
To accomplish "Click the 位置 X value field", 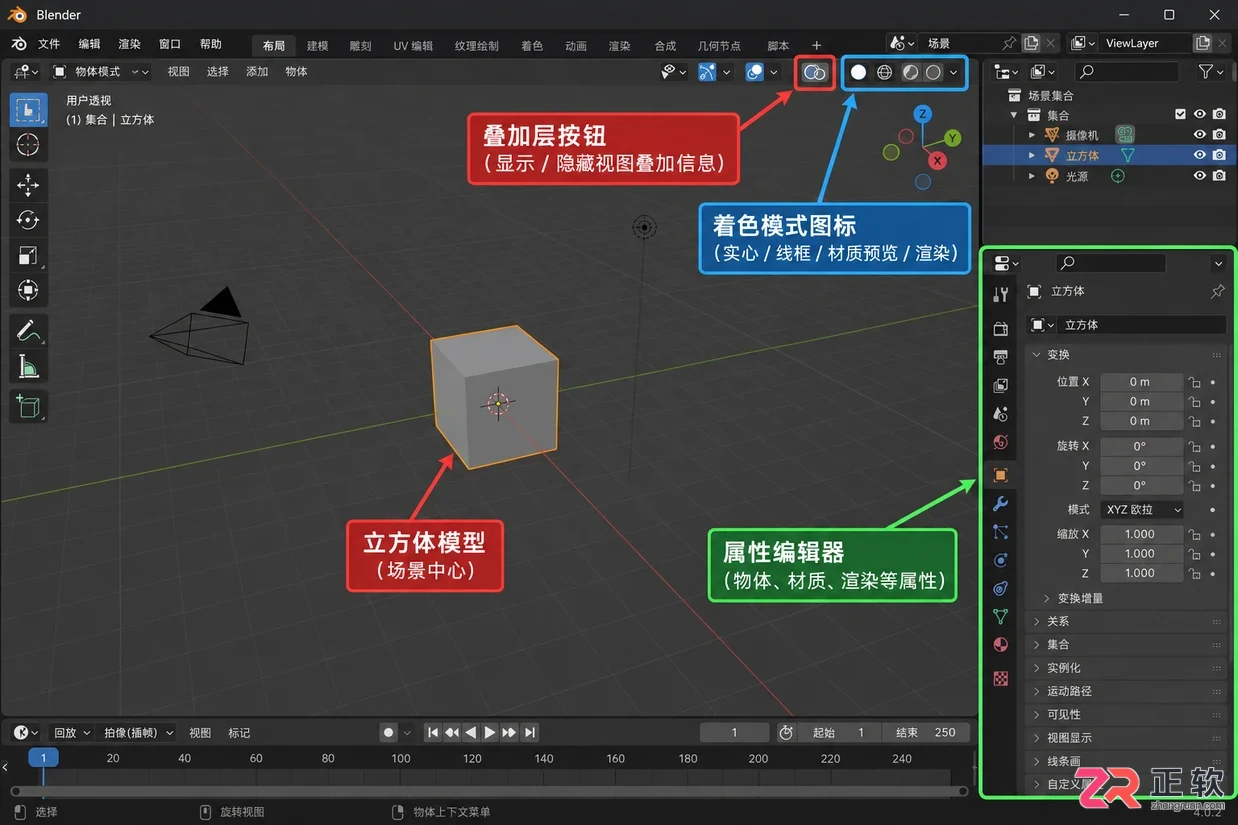I will tap(1141, 382).
